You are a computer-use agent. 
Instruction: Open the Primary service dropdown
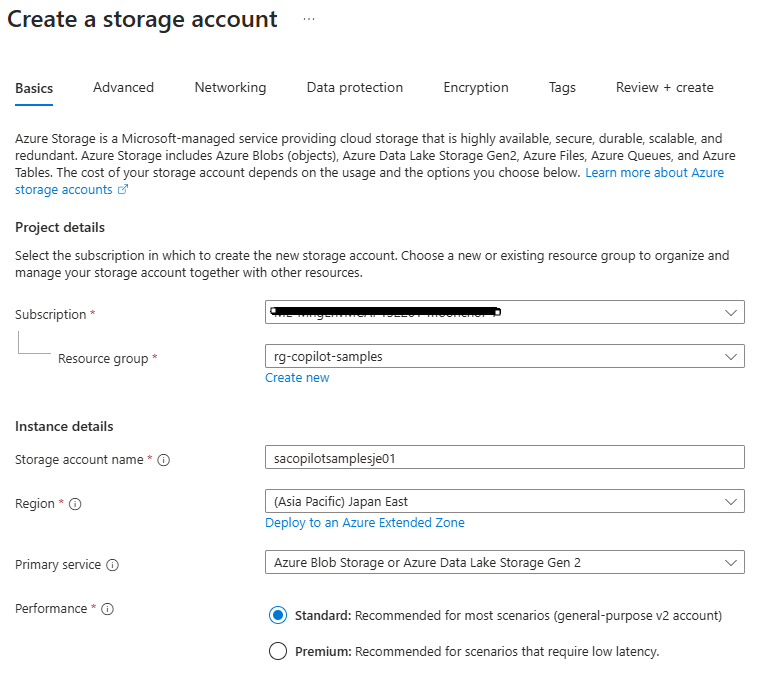click(504, 562)
